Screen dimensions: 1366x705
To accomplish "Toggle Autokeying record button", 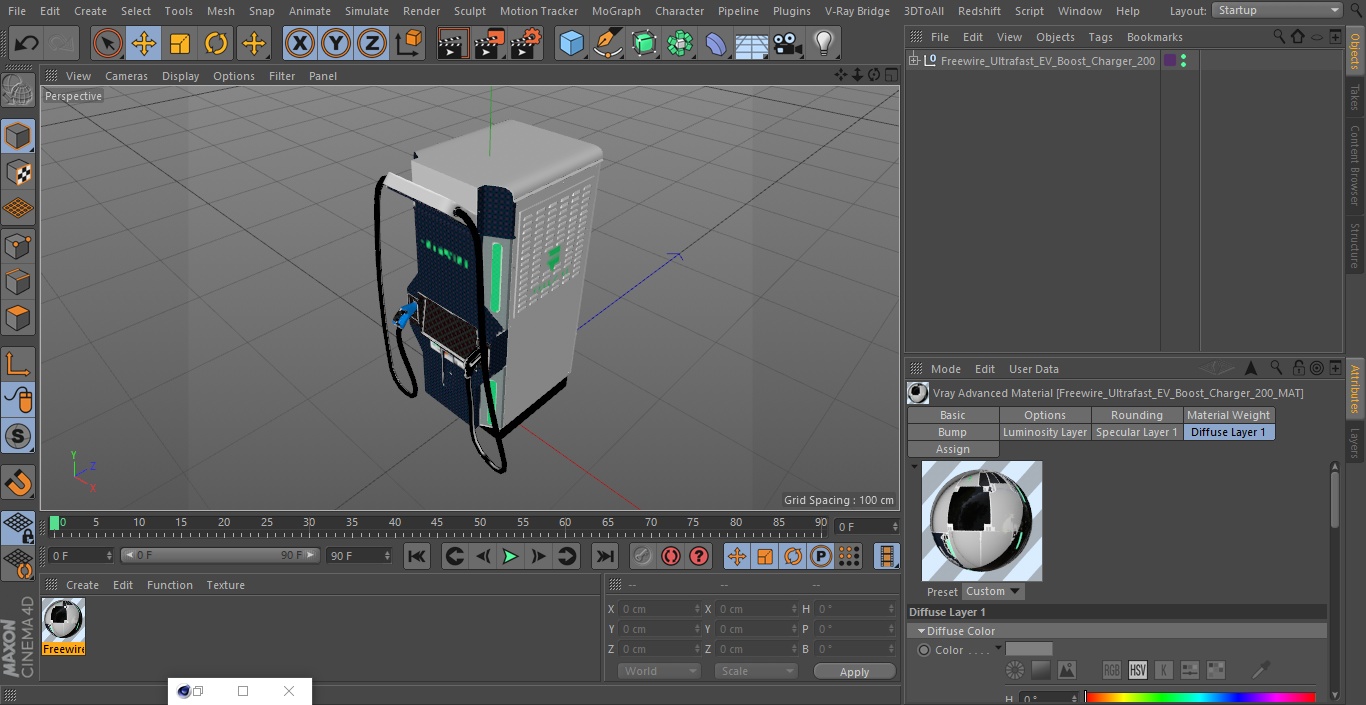I will [x=671, y=556].
